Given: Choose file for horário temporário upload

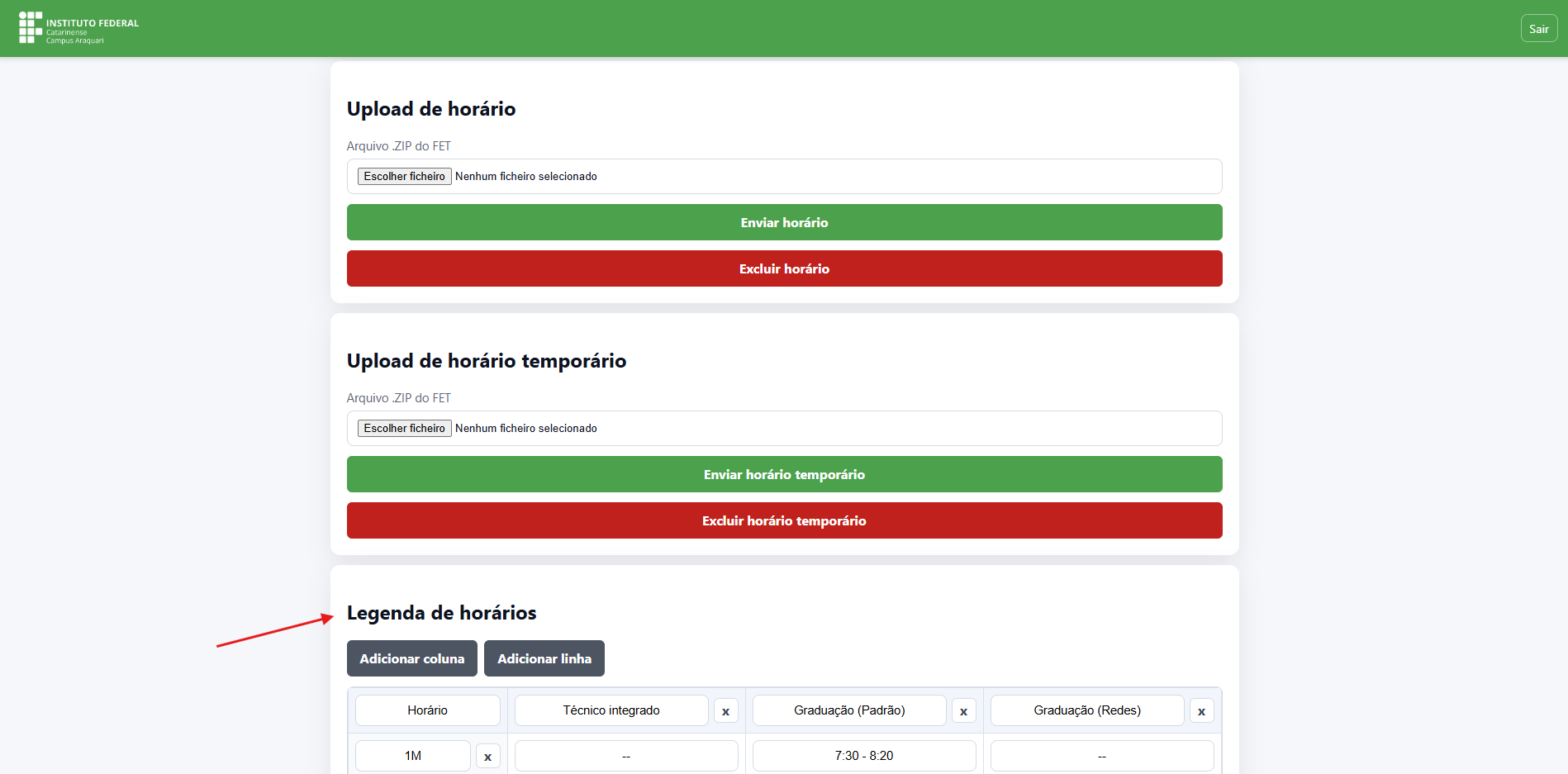Looking at the screenshot, I should tap(404, 428).
